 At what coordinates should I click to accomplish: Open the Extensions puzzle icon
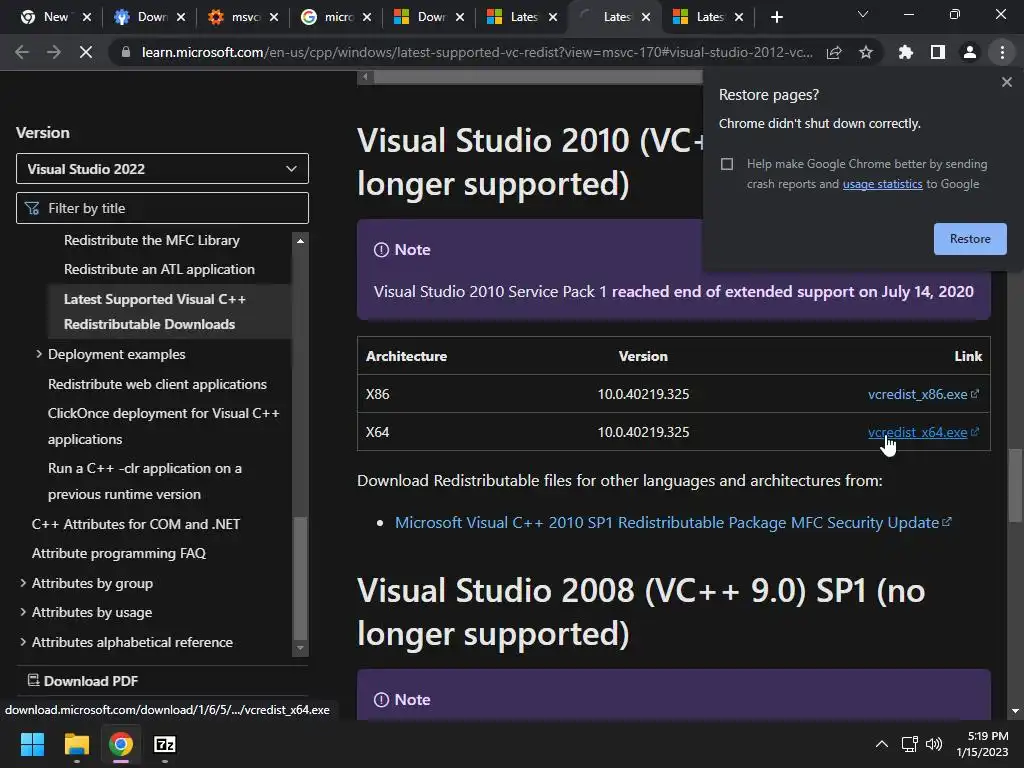tap(906, 52)
